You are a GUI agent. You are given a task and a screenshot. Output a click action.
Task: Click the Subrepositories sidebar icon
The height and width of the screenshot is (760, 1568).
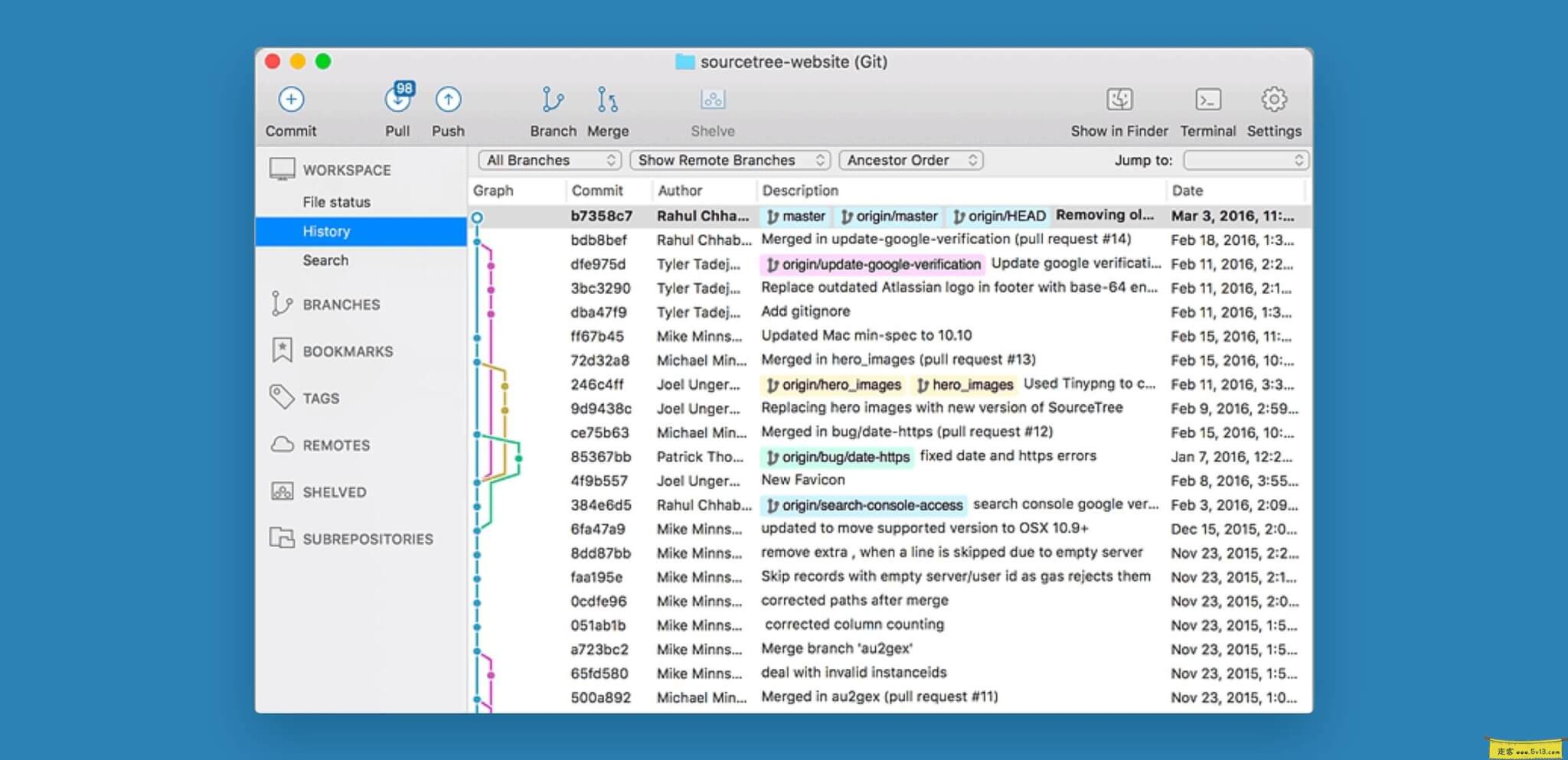(283, 539)
